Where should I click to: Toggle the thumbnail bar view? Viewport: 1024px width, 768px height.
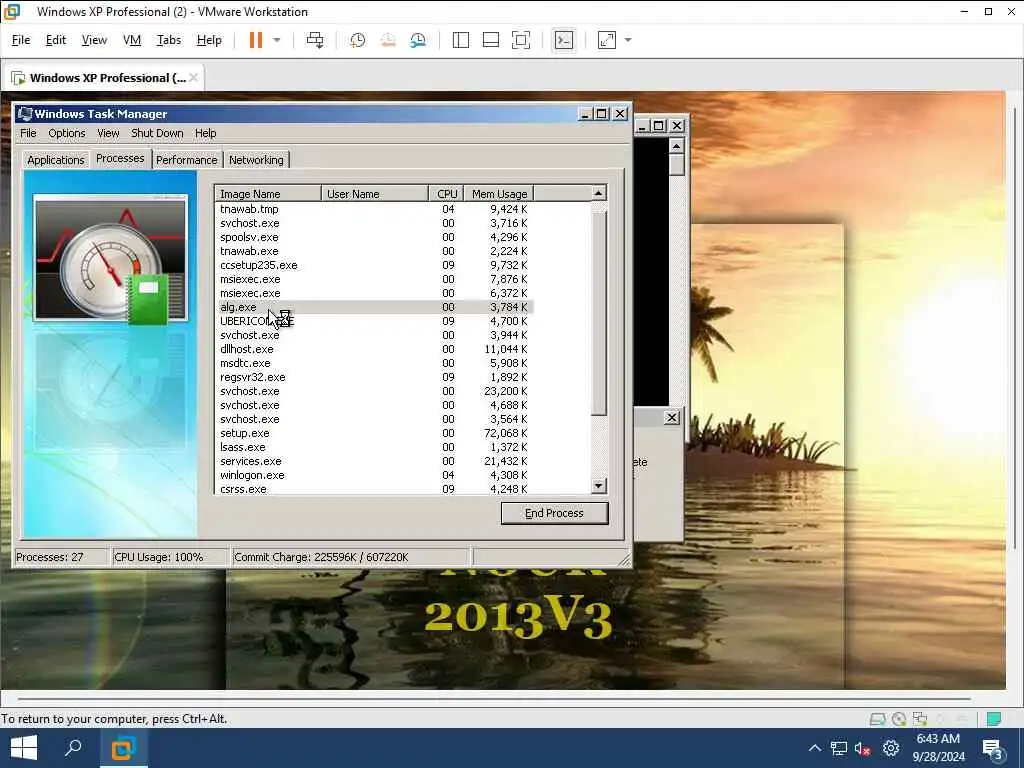coord(490,40)
